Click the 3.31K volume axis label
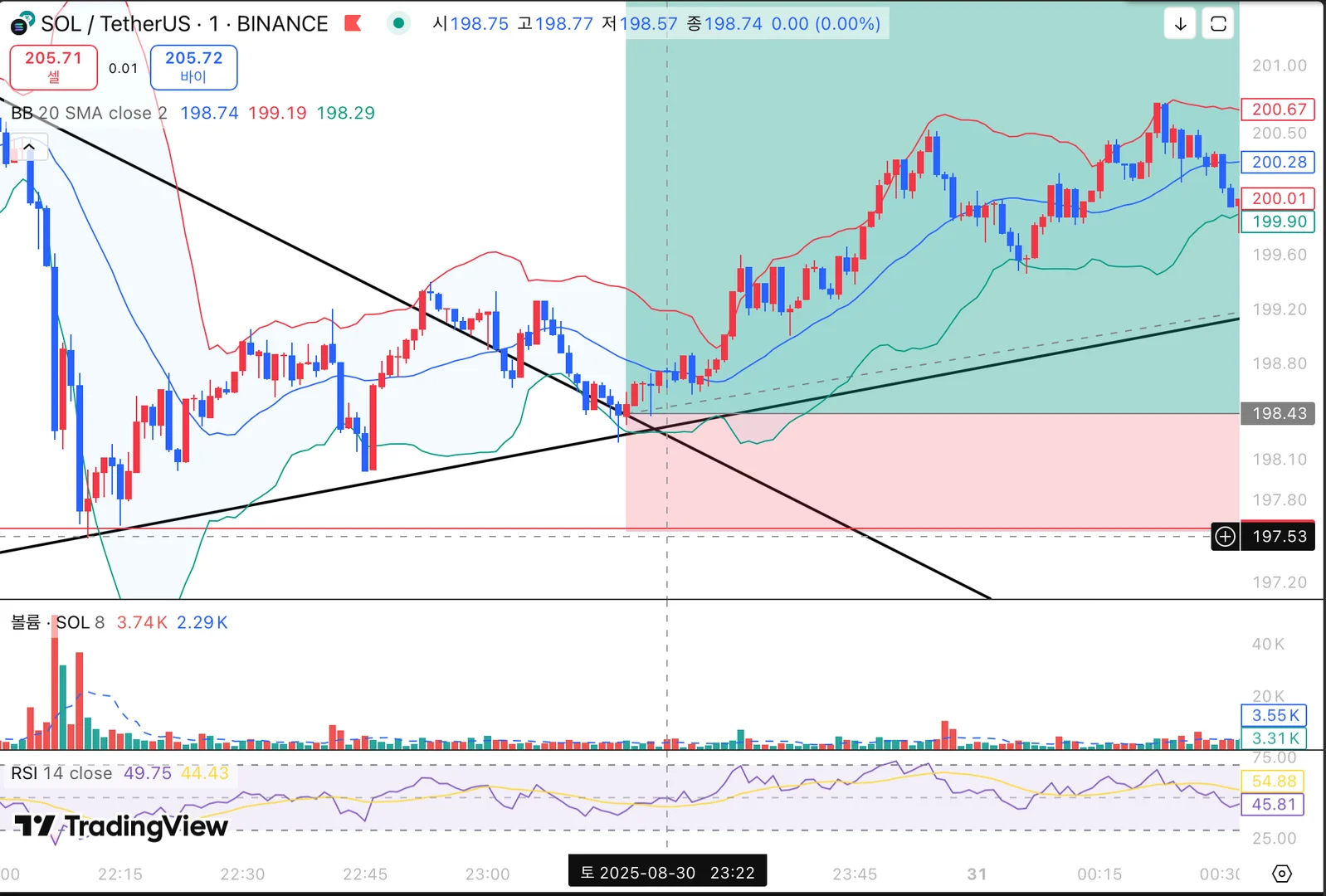 coord(1274,738)
